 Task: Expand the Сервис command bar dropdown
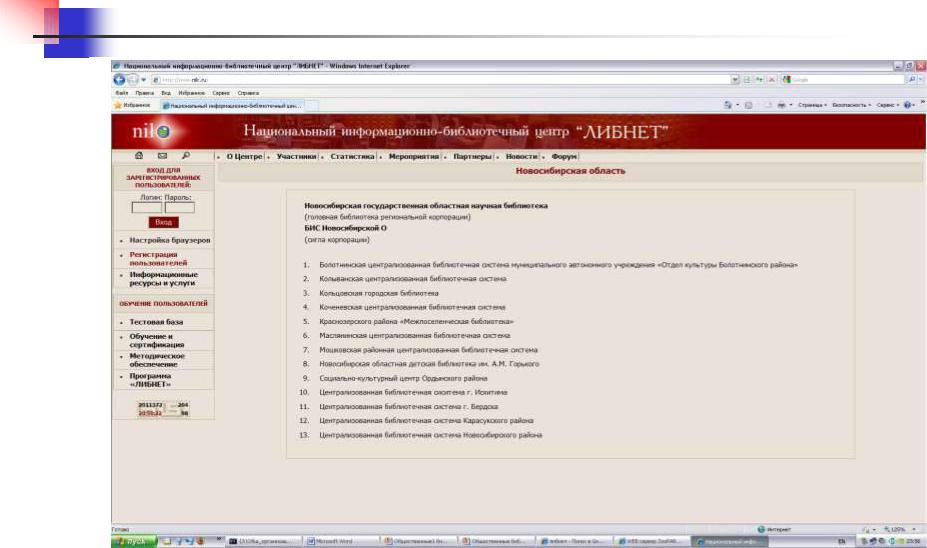887,105
